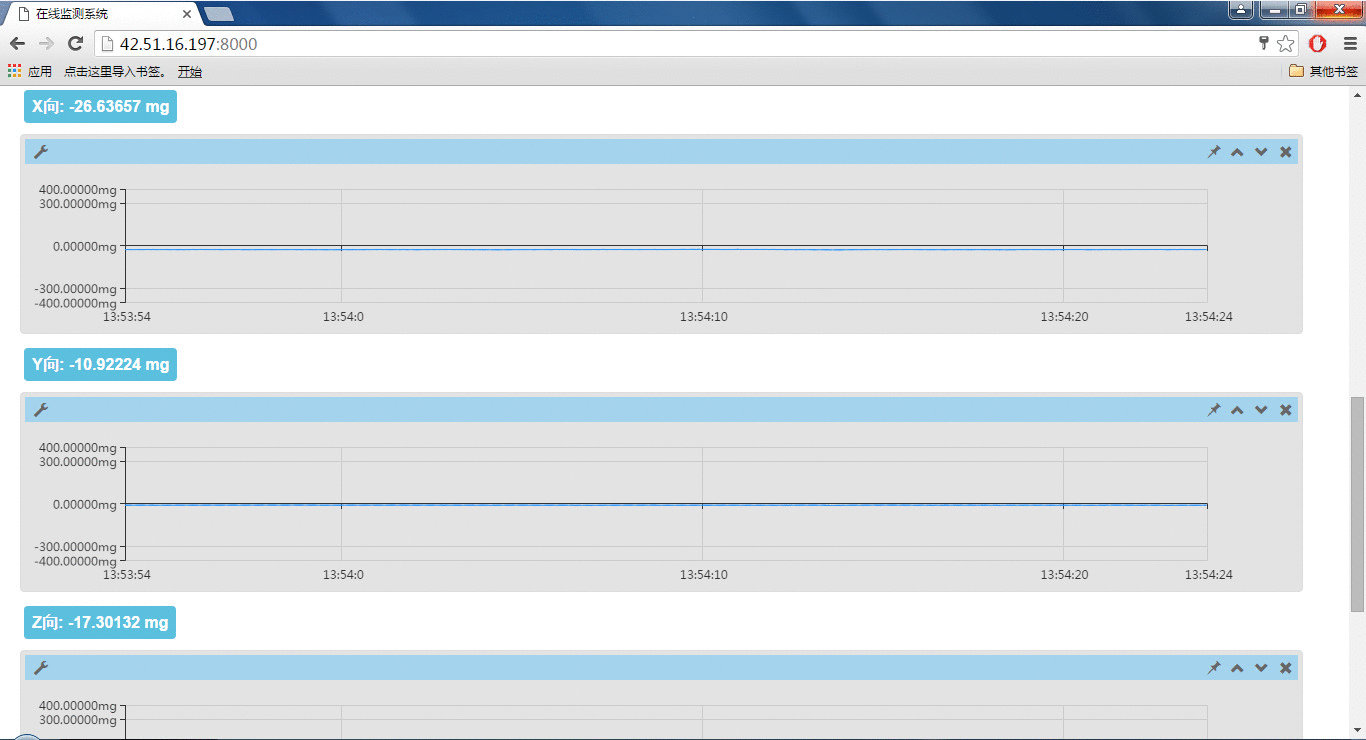Open wrench settings on Z-direction chart panel
The width and height of the screenshot is (1366, 740).
tap(41, 668)
